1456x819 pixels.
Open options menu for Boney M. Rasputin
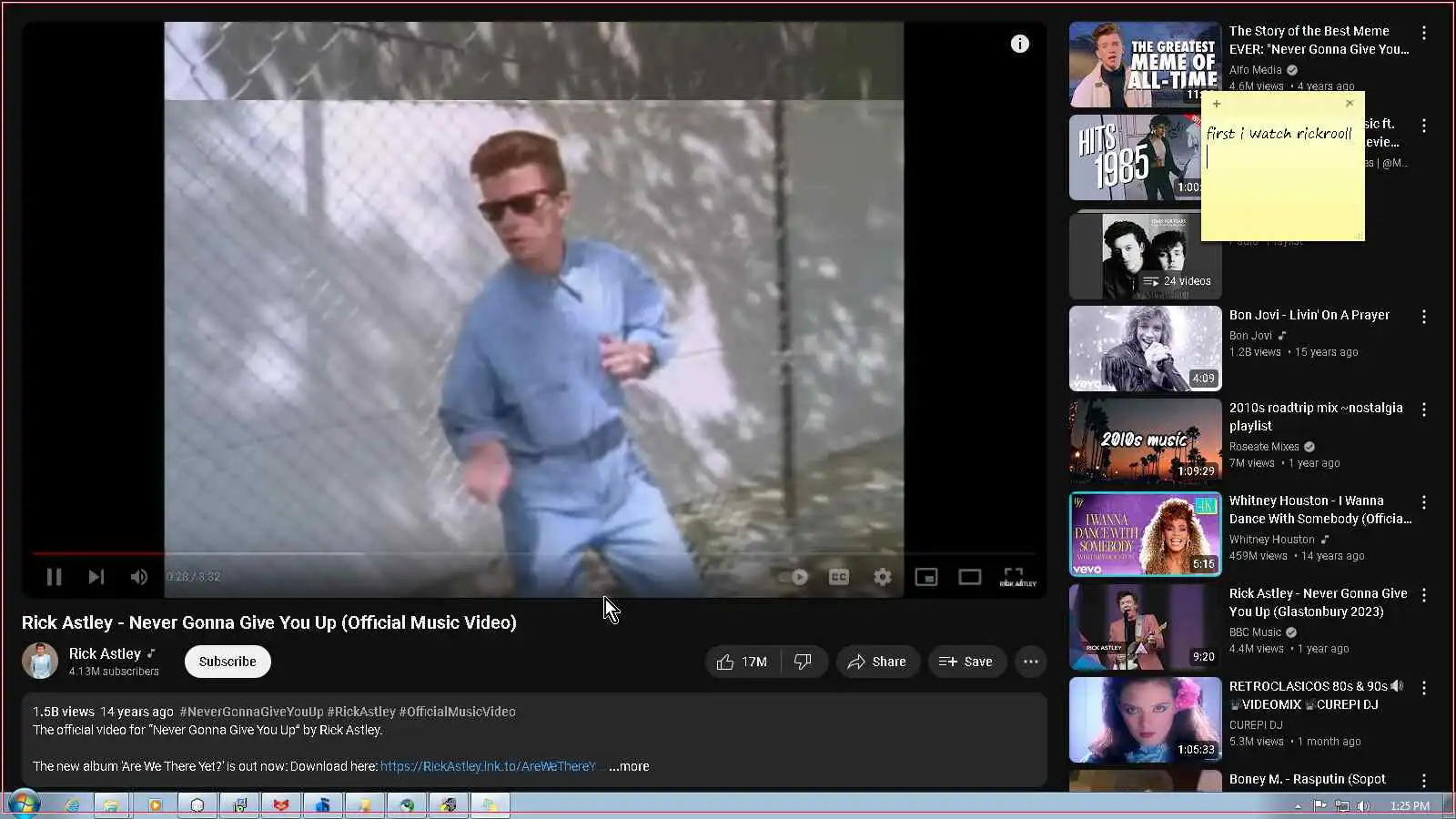[x=1424, y=781]
